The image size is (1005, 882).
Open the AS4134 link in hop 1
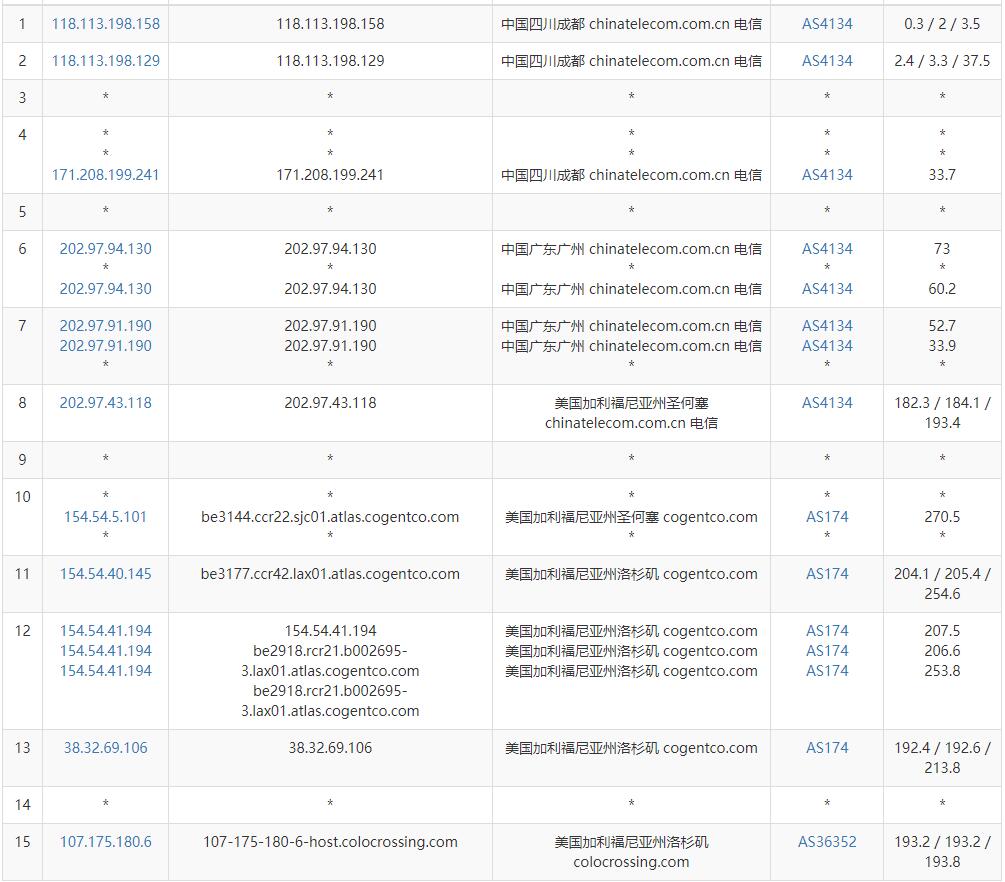tap(827, 24)
